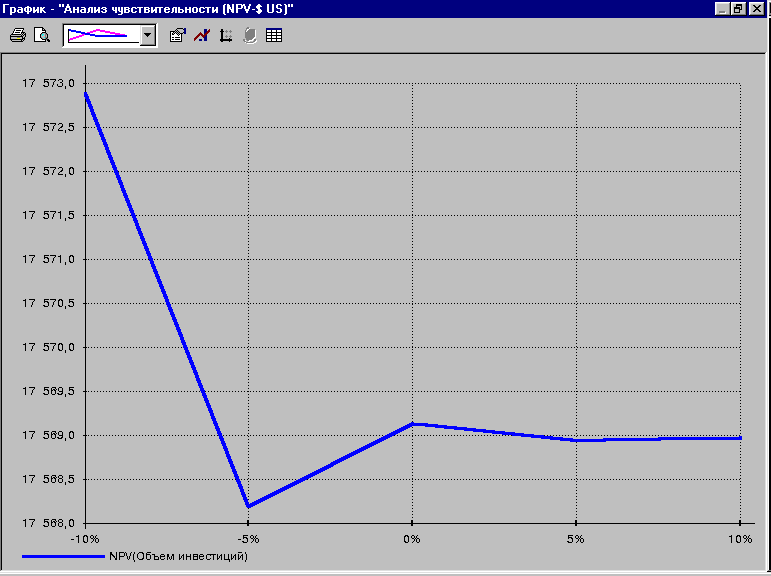Click the NPV line minimum point at -5%
The width and height of the screenshot is (771, 576).
coord(248,506)
